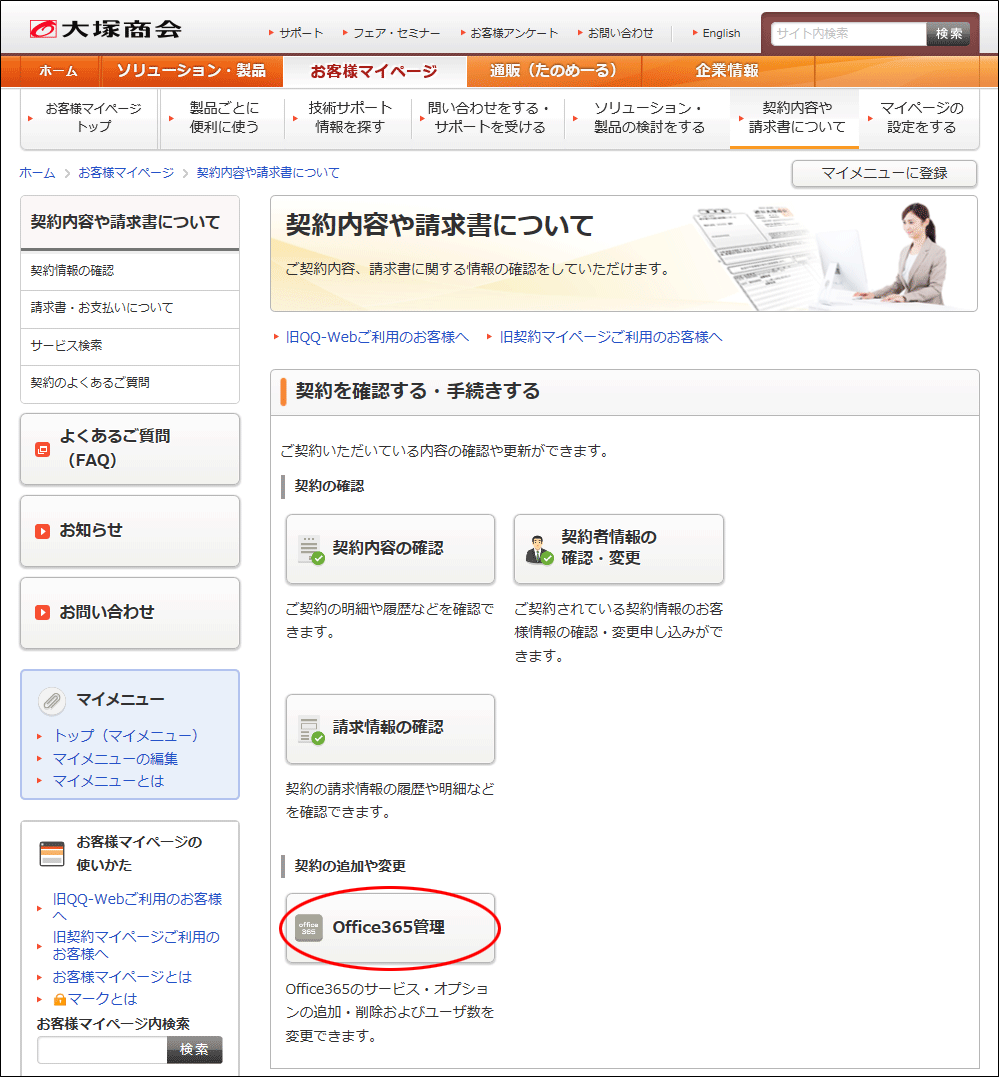Viewport: 999px width, 1077px height.
Task: Click the 契約内容の確認 button
Action: pos(390,549)
